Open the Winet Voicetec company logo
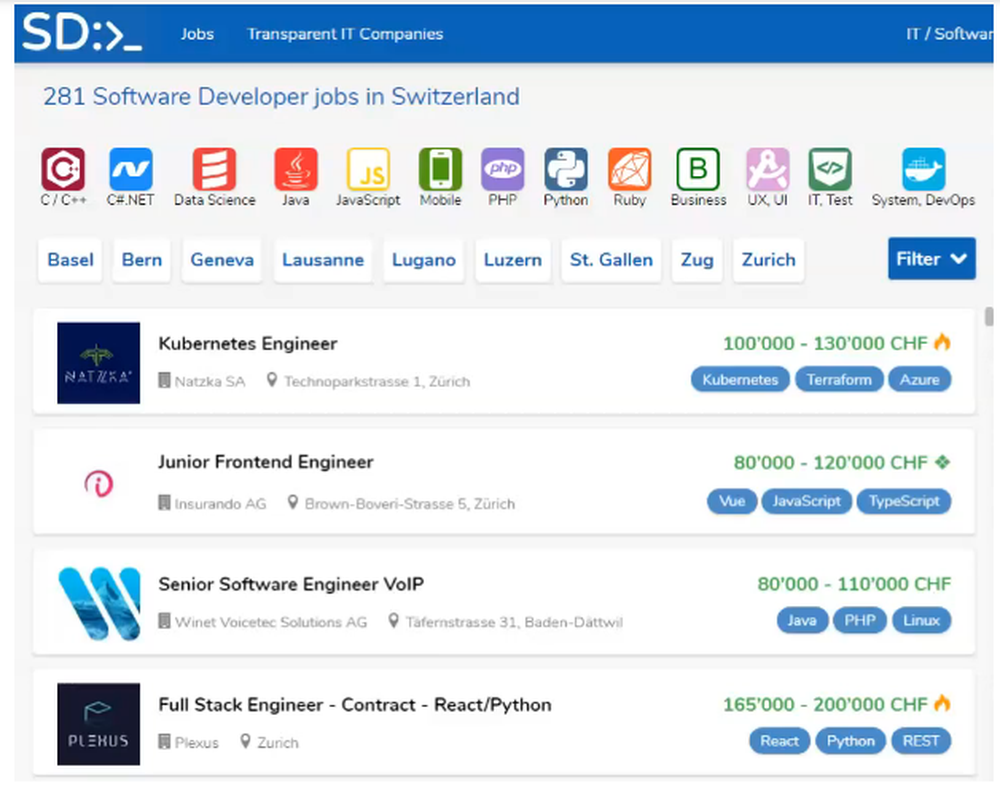 98,603
